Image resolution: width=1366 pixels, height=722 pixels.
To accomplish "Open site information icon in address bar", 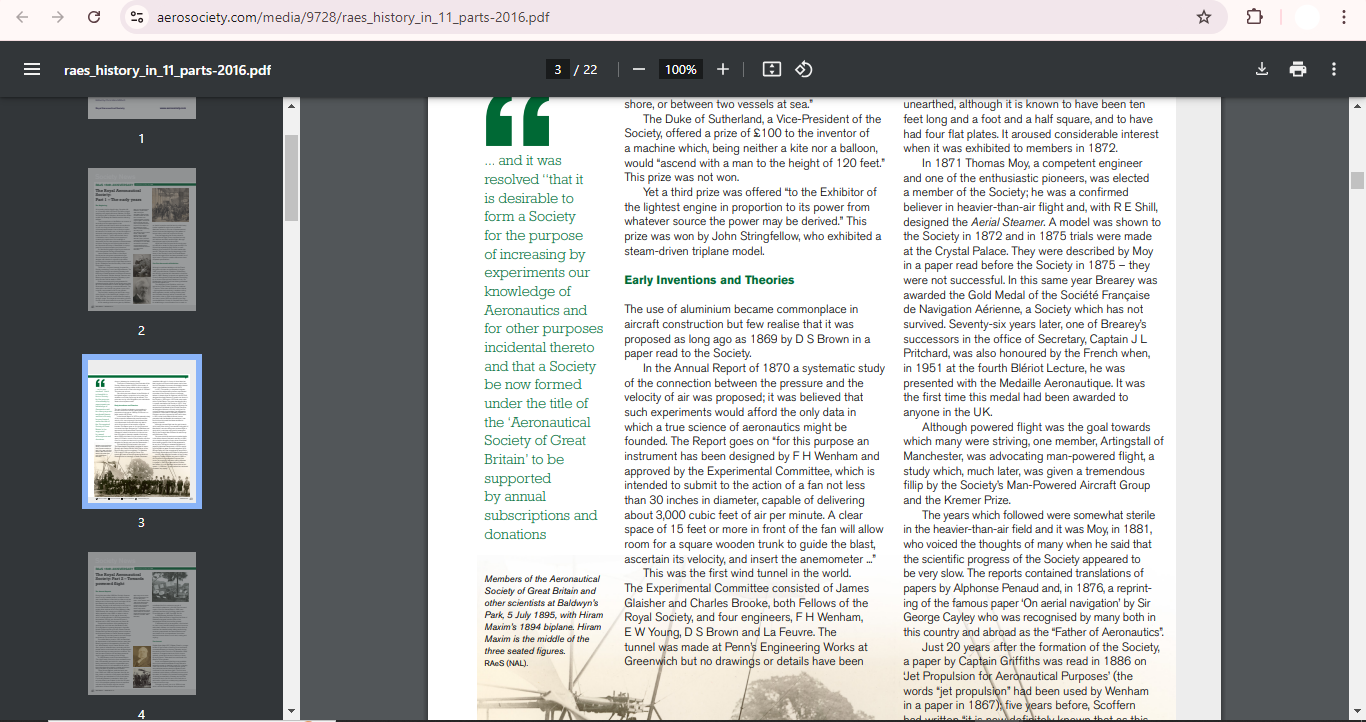I will click(x=138, y=17).
